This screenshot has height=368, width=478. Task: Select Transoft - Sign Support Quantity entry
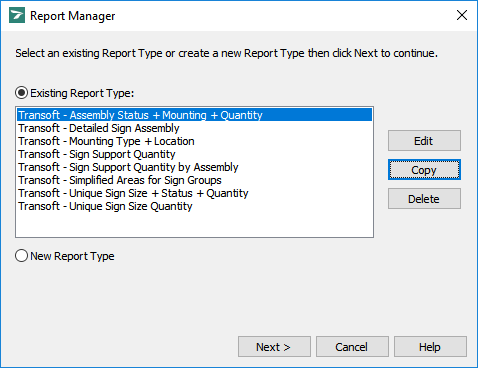click(194, 154)
